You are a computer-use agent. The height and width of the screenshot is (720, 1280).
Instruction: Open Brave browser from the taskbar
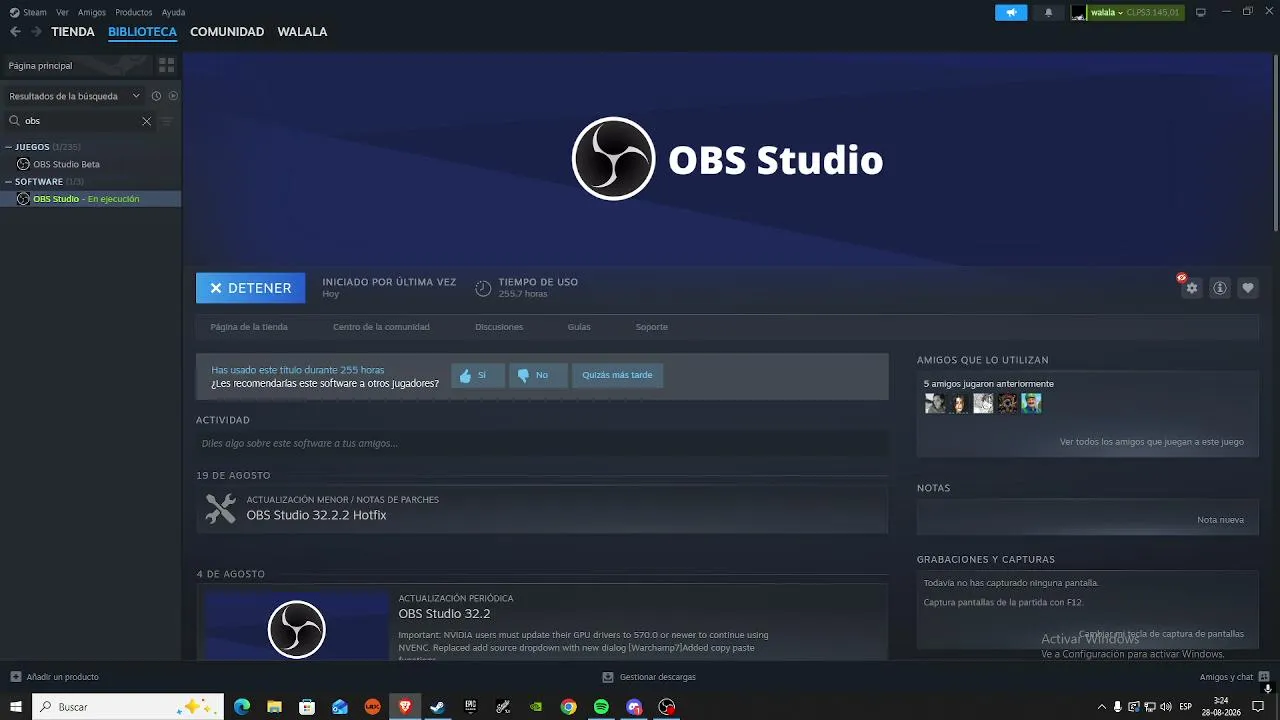click(x=405, y=707)
